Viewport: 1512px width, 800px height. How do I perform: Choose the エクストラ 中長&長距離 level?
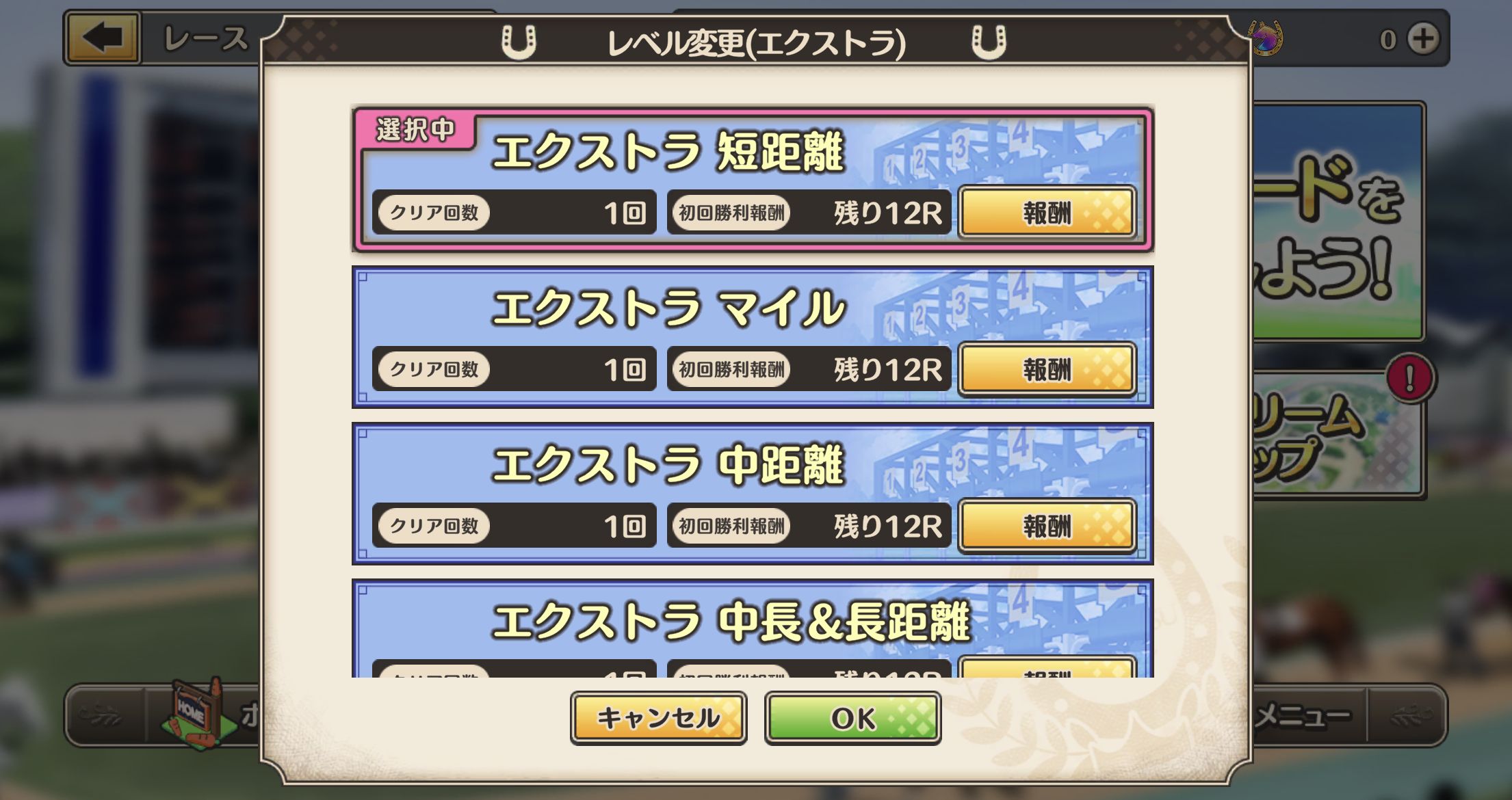point(753,628)
